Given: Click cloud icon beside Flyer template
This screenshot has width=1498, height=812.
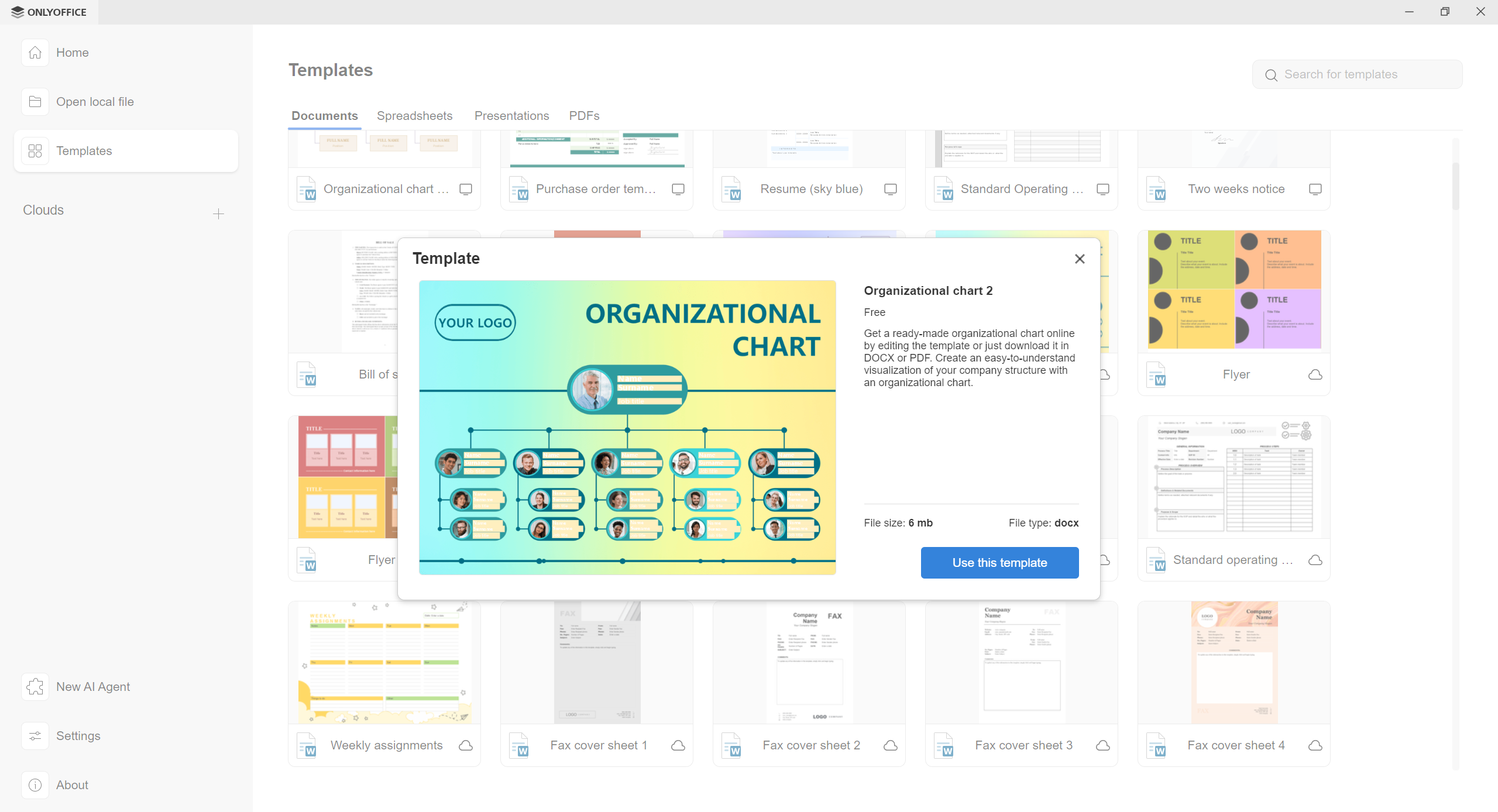Looking at the screenshot, I should (1315, 374).
